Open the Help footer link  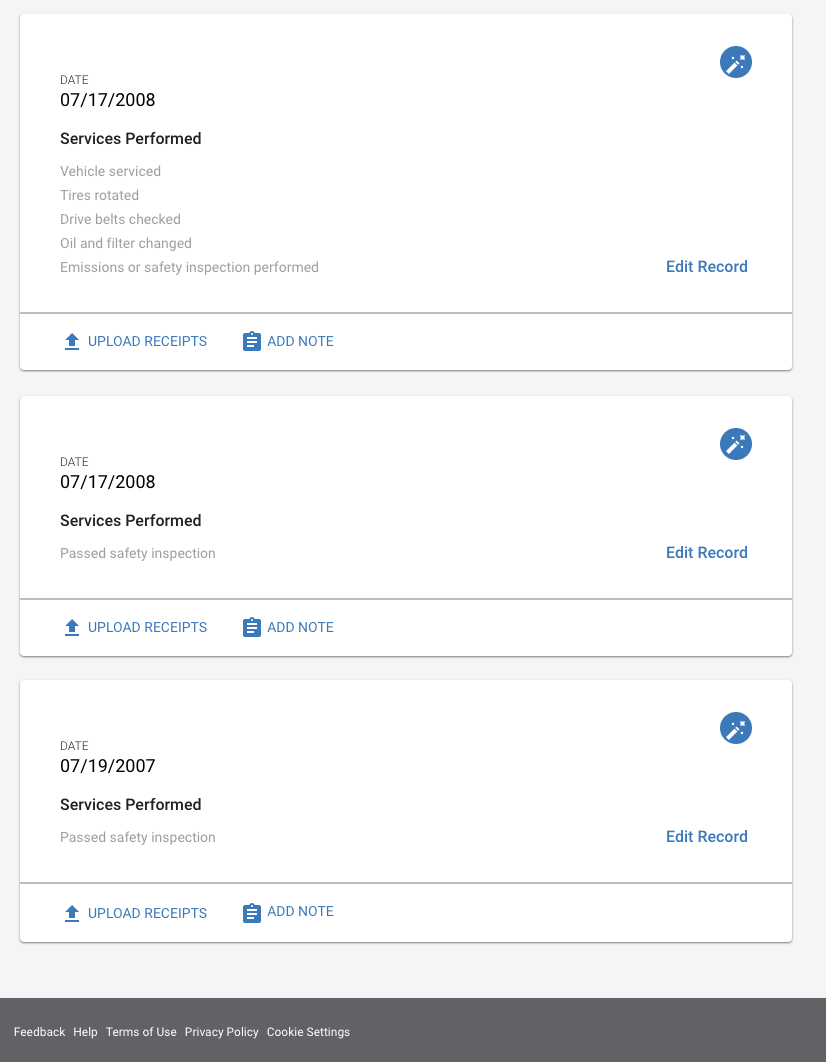[x=85, y=1032]
